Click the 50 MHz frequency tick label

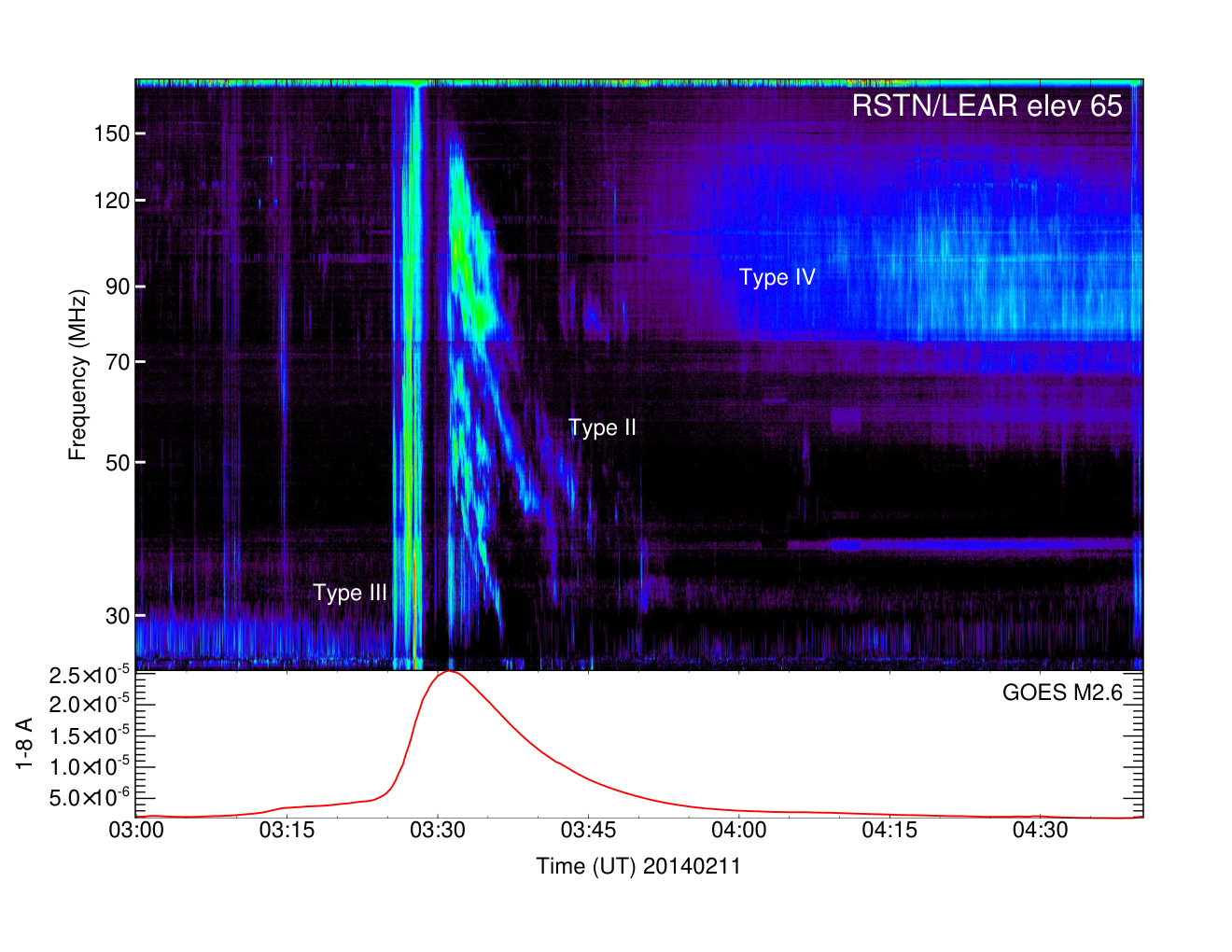pos(118,463)
